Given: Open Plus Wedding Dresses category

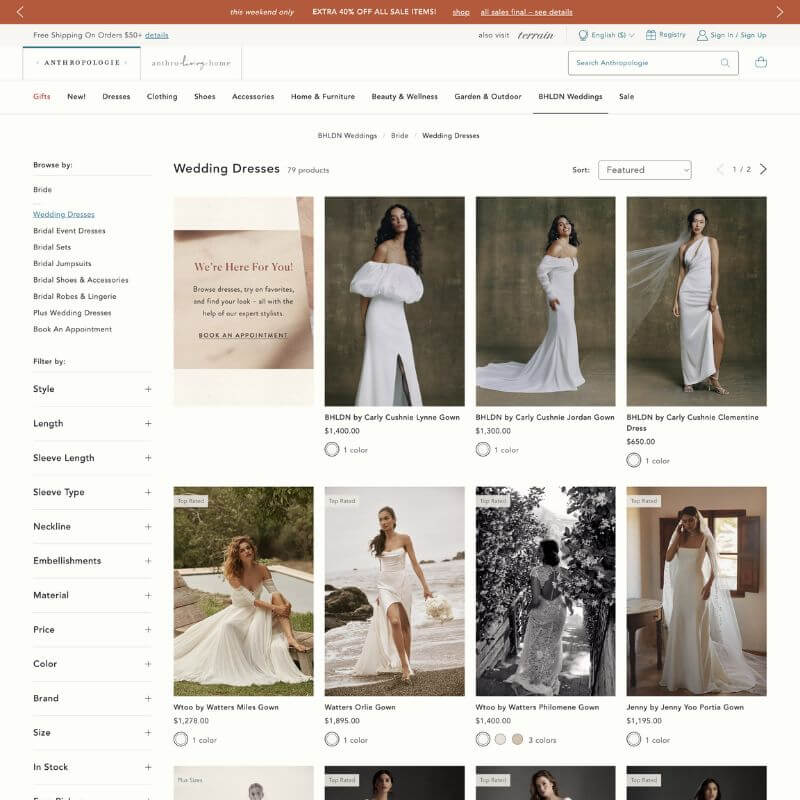Looking at the screenshot, I should 72,313.
